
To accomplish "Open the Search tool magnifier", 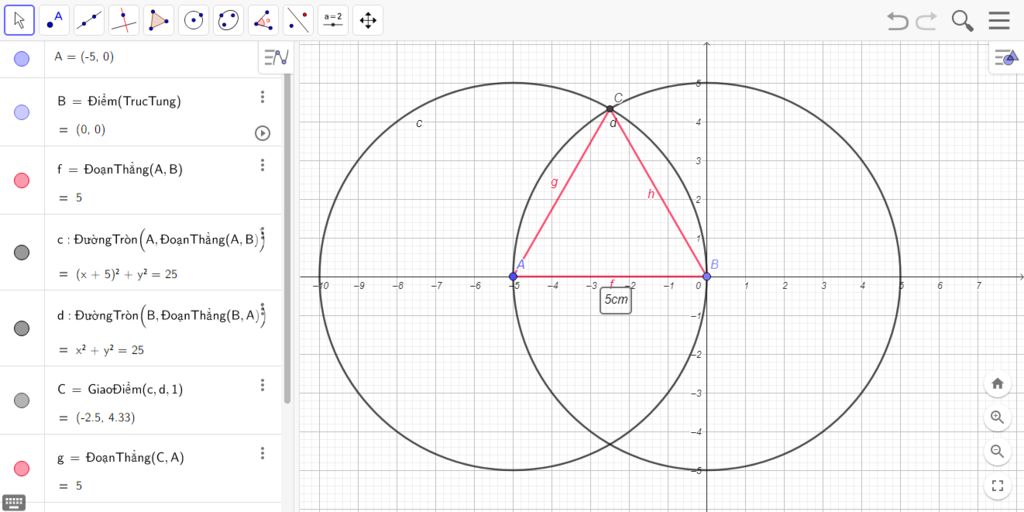I will (962, 21).
